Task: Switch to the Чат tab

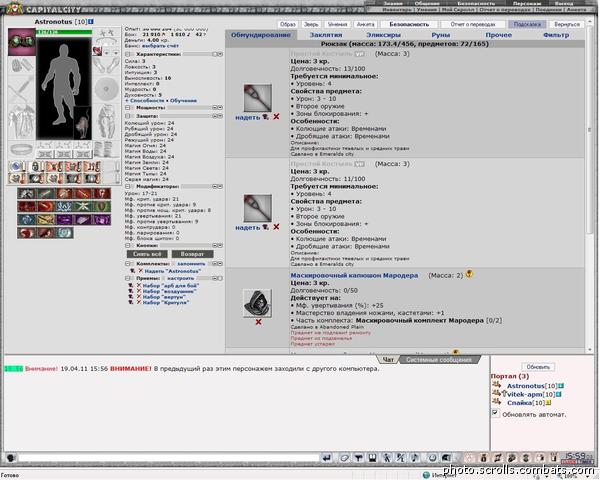Action: point(388,359)
